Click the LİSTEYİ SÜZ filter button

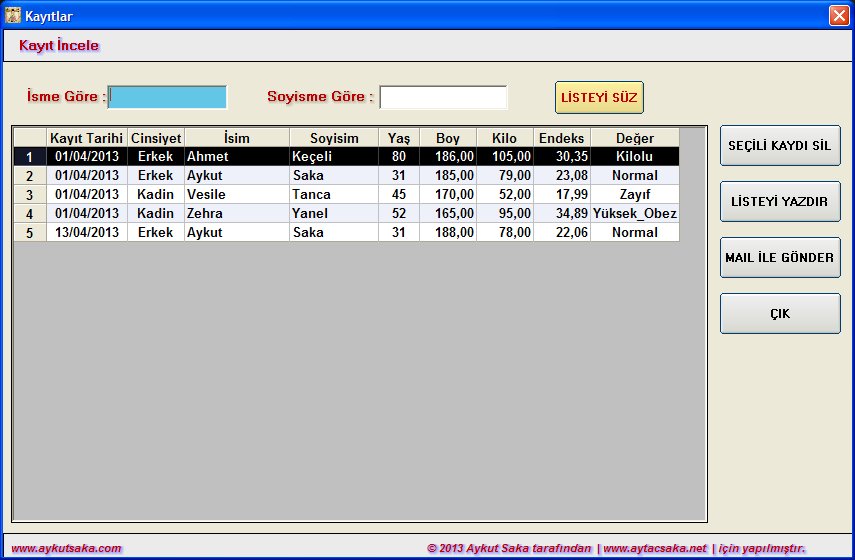point(599,98)
